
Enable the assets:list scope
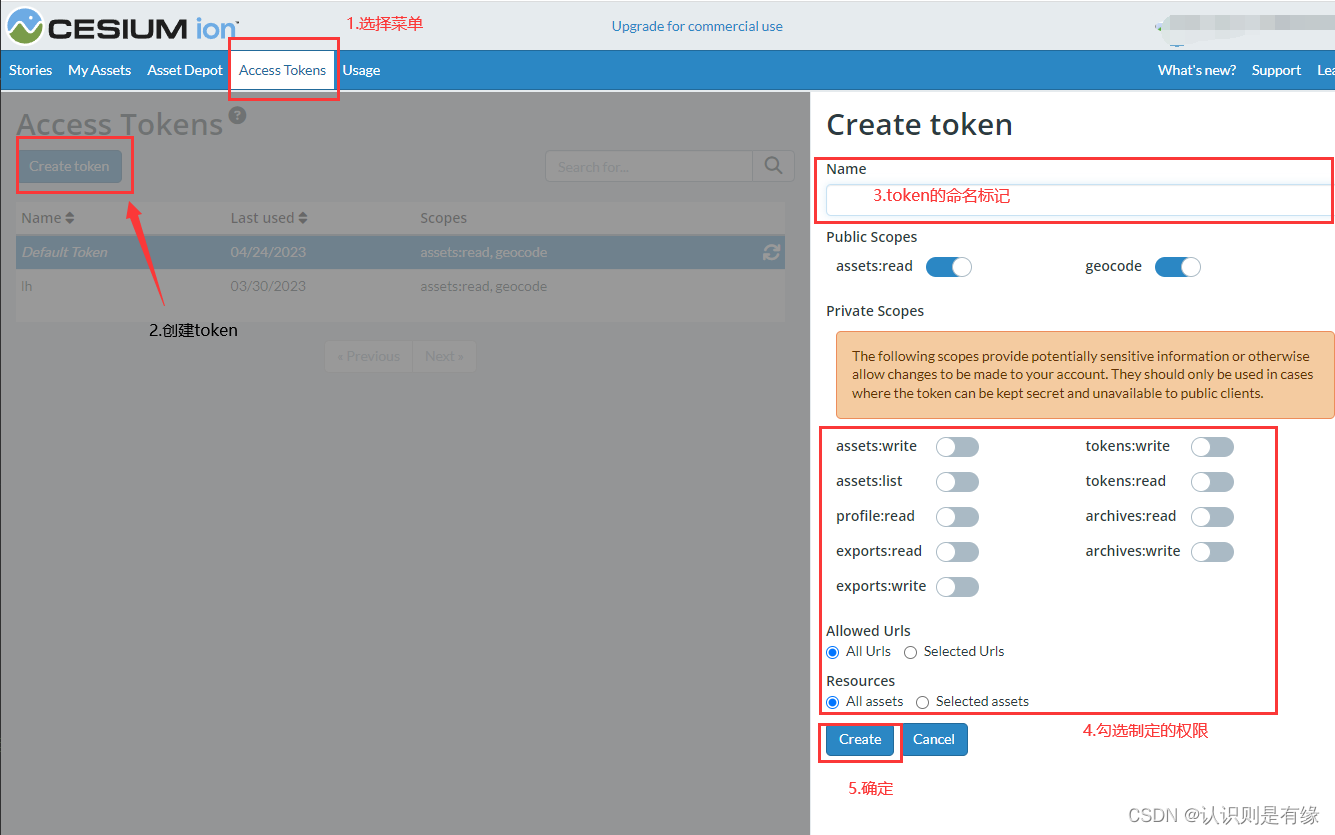tap(957, 482)
